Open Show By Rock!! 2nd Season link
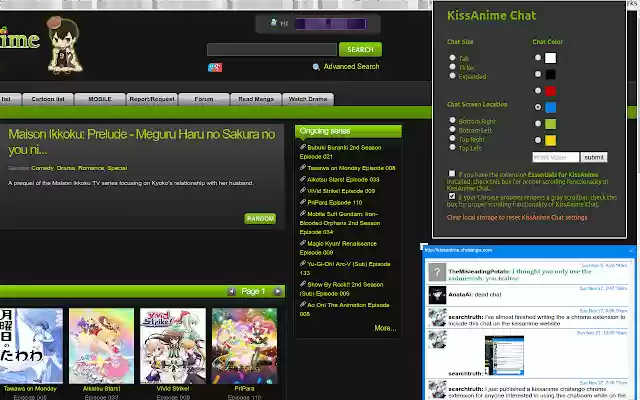 point(341,289)
